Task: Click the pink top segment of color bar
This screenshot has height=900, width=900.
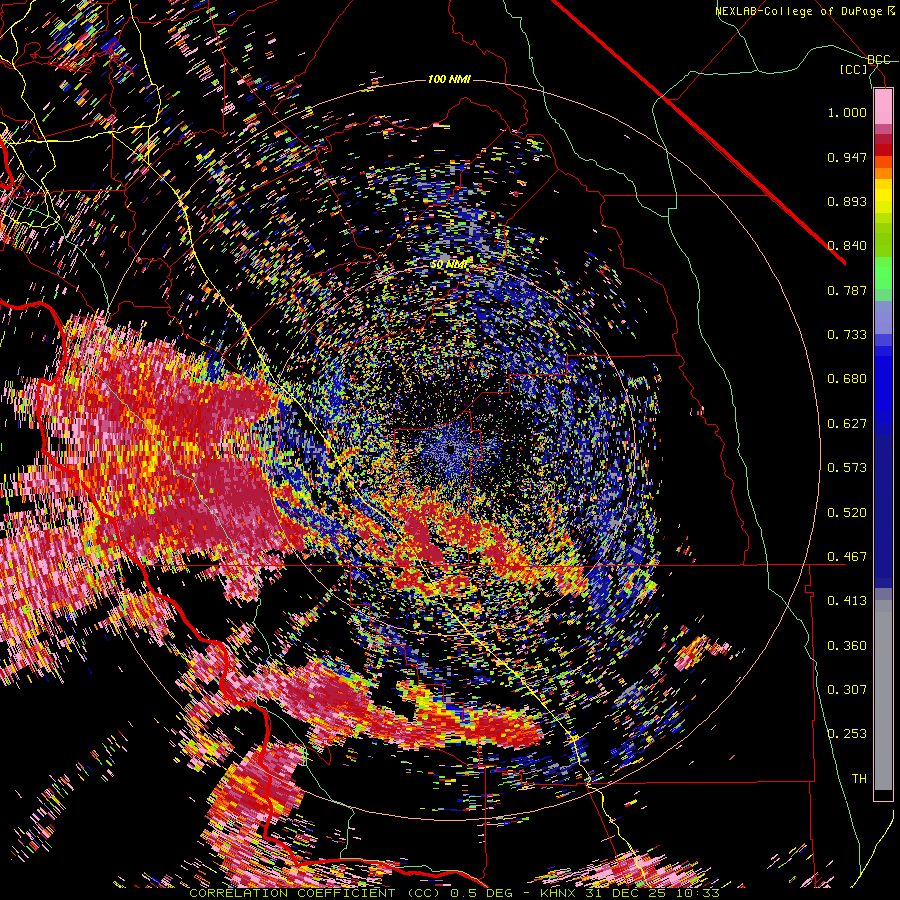Action: point(883,106)
